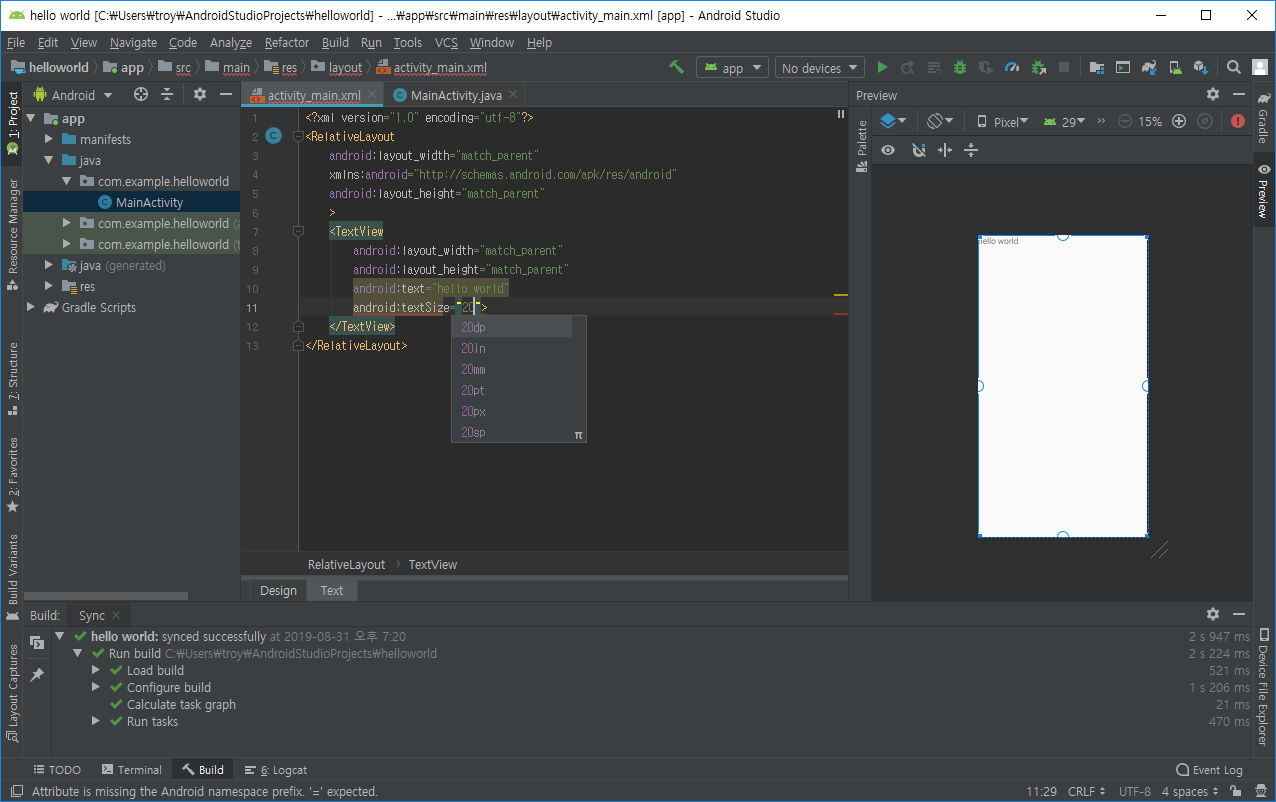Collapse the app module tree node
This screenshot has height=802, width=1276.
(30, 118)
